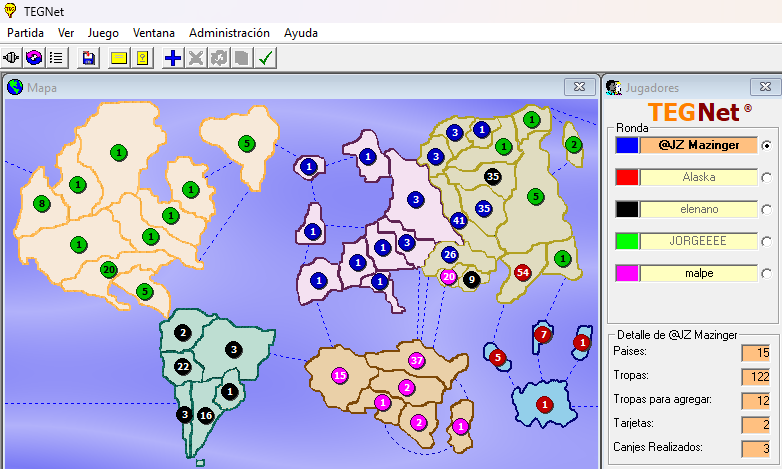Select the green 2 island army marker

(x=574, y=145)
